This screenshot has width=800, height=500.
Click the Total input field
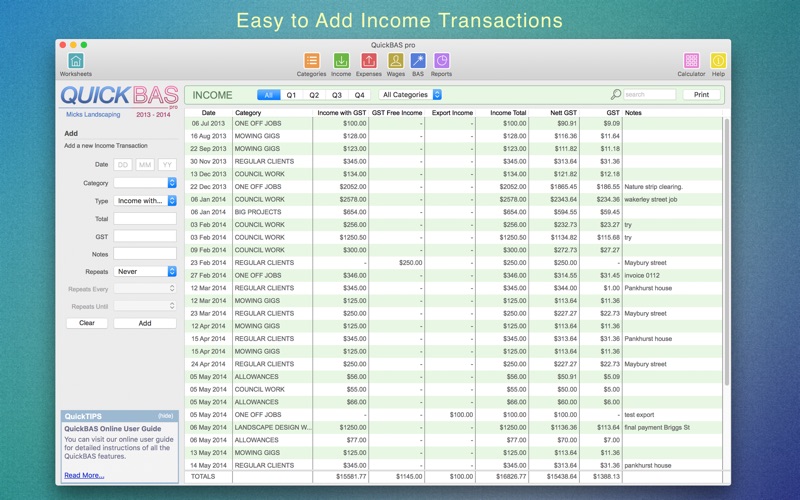(145, 218)
